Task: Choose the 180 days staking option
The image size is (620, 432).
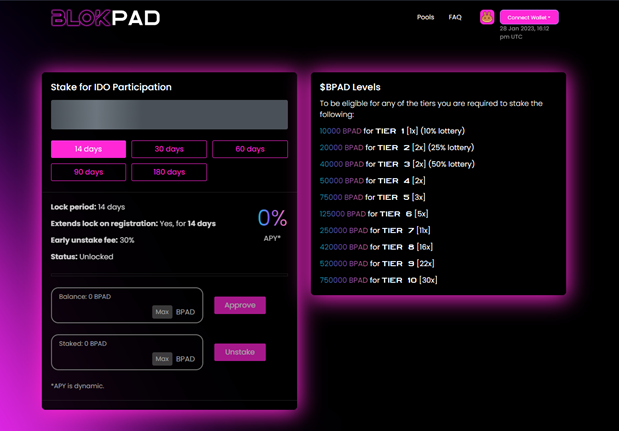Action: coord(169,172)
